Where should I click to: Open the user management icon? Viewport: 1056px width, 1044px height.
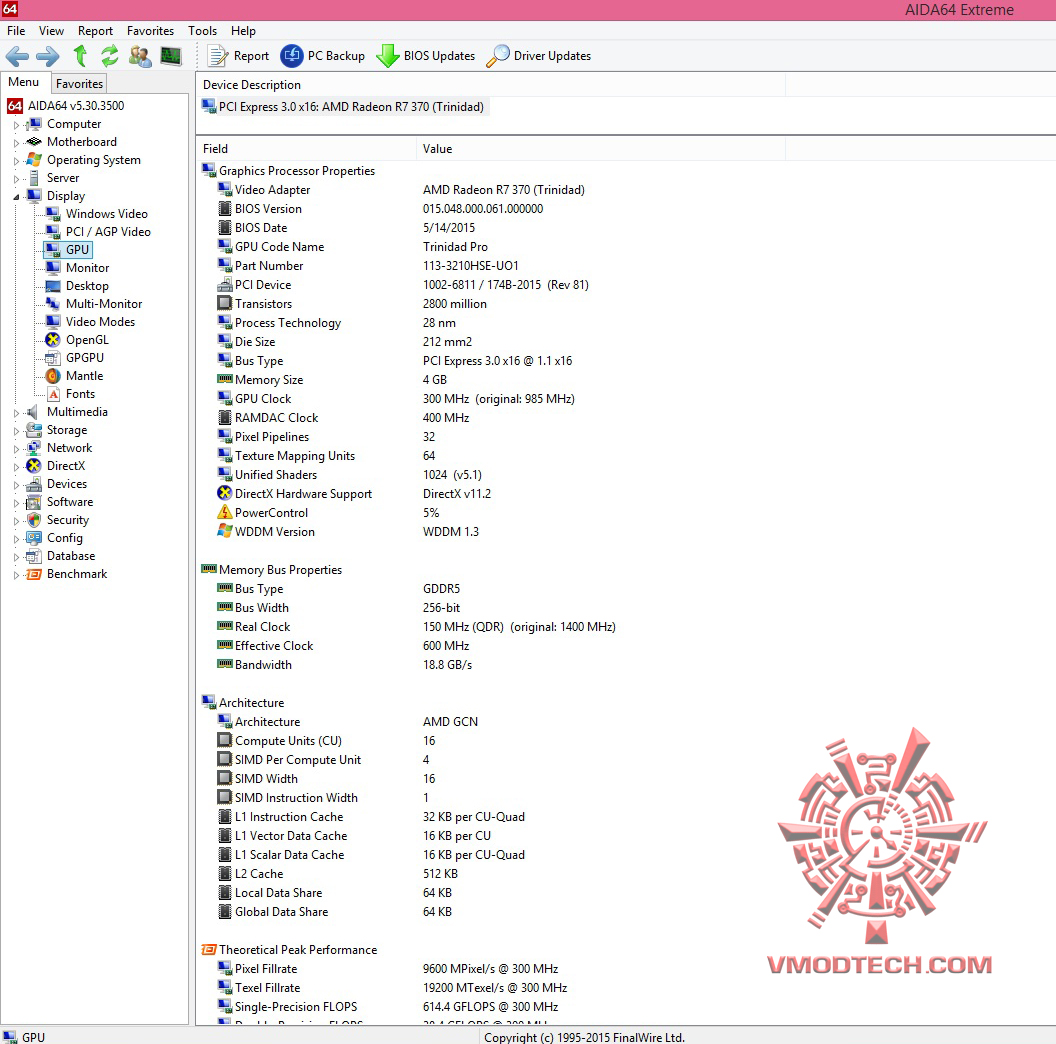click(x=140, y=56)
